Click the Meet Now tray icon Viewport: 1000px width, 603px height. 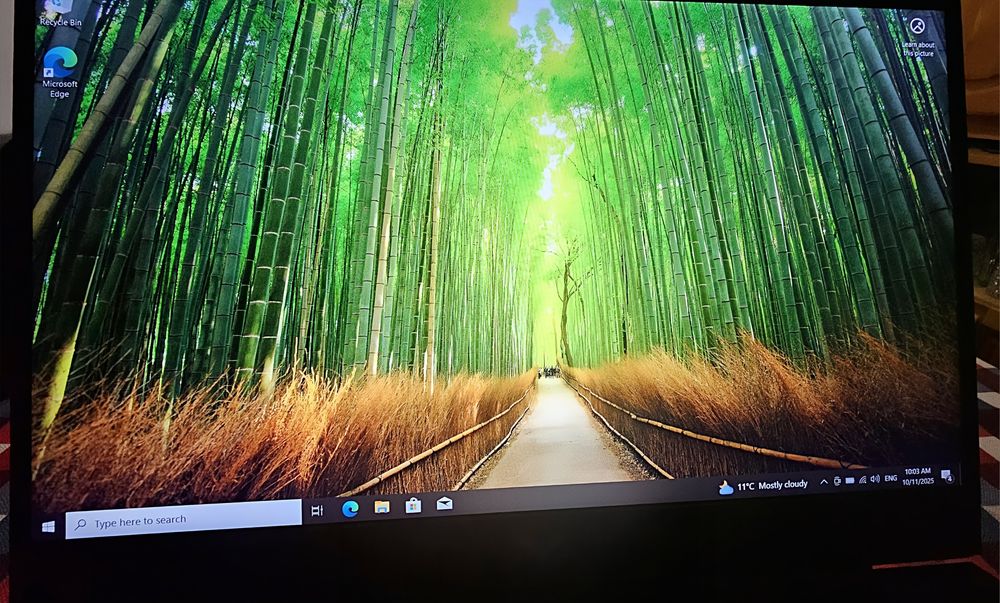click(837, 481)
